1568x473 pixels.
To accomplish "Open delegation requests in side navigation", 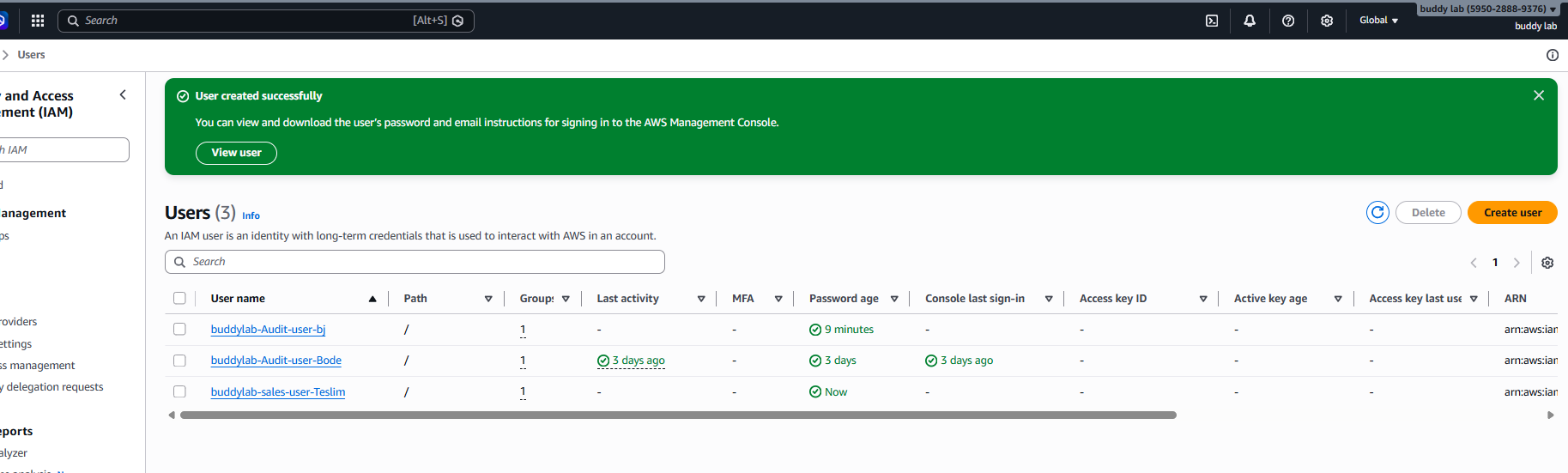I will click(x=53, y=387).
